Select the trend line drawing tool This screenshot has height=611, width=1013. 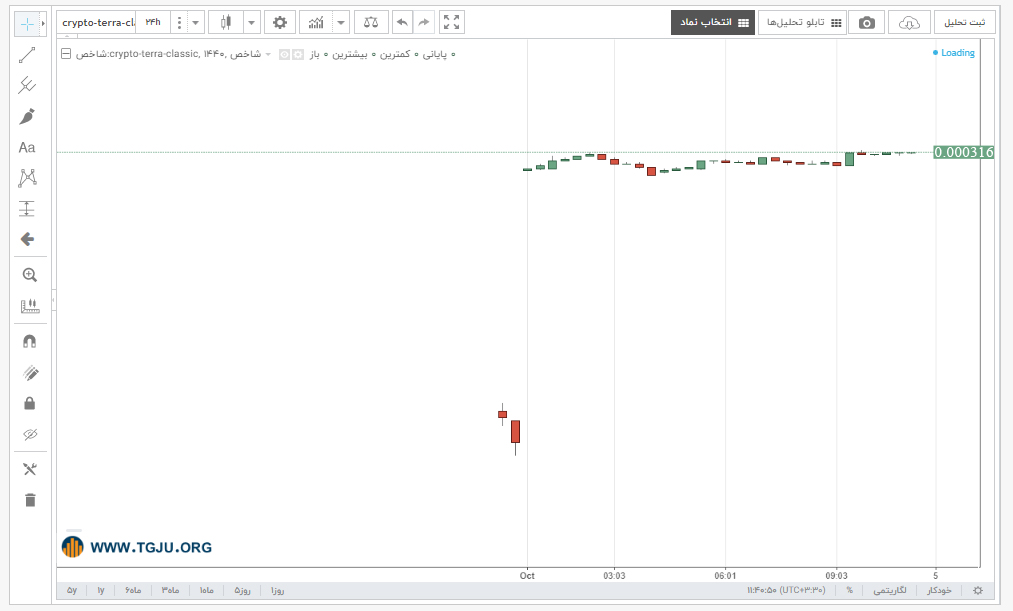click(27, 56)
